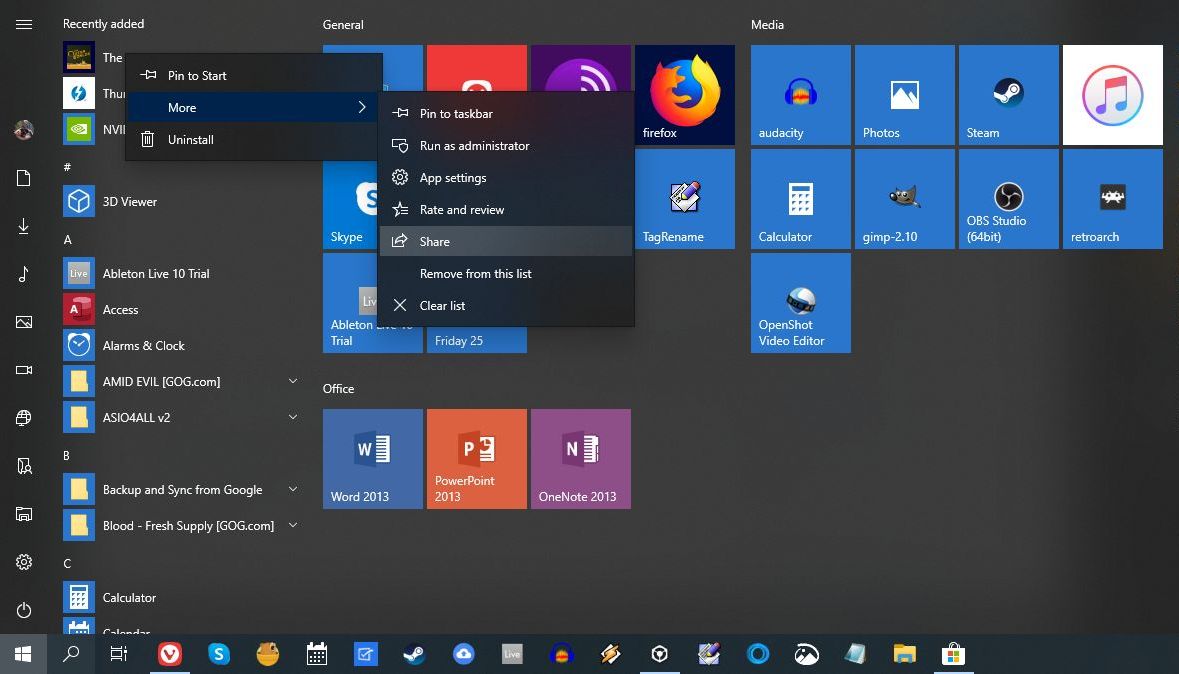The height and width of the screenshot is (674, 1179).
Task: Launch the OBS Studio (64bit) tile
Action: (1008, 199)
